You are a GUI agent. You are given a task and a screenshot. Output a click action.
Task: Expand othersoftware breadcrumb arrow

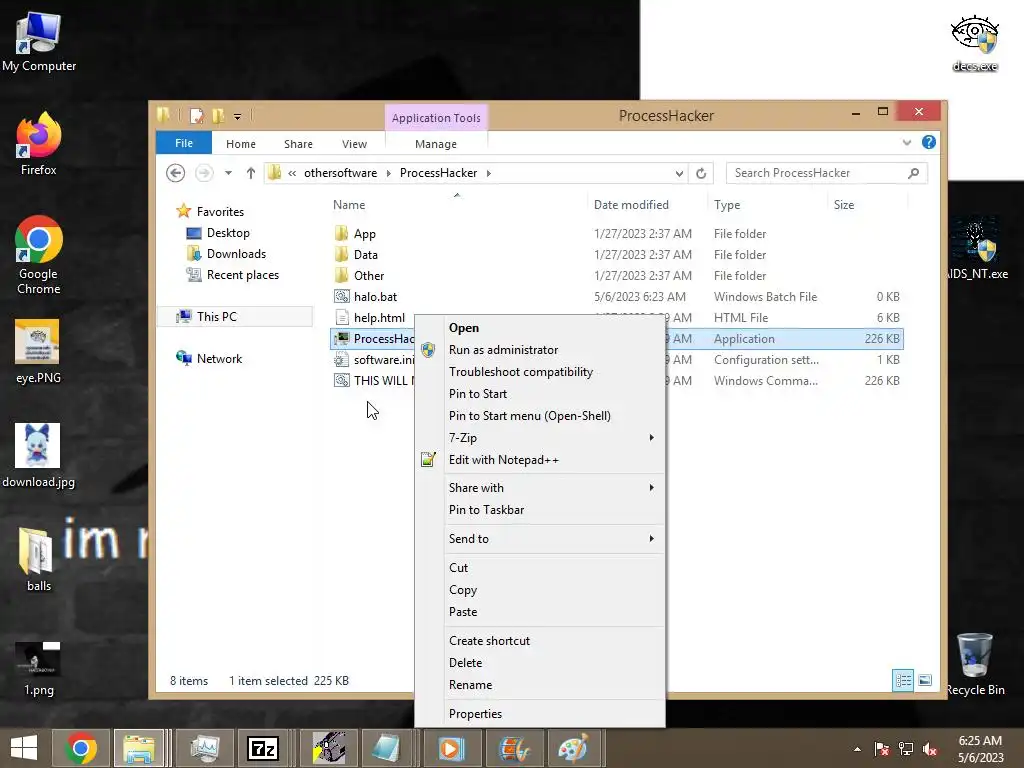pyautogui.click(x=389, y=173)
